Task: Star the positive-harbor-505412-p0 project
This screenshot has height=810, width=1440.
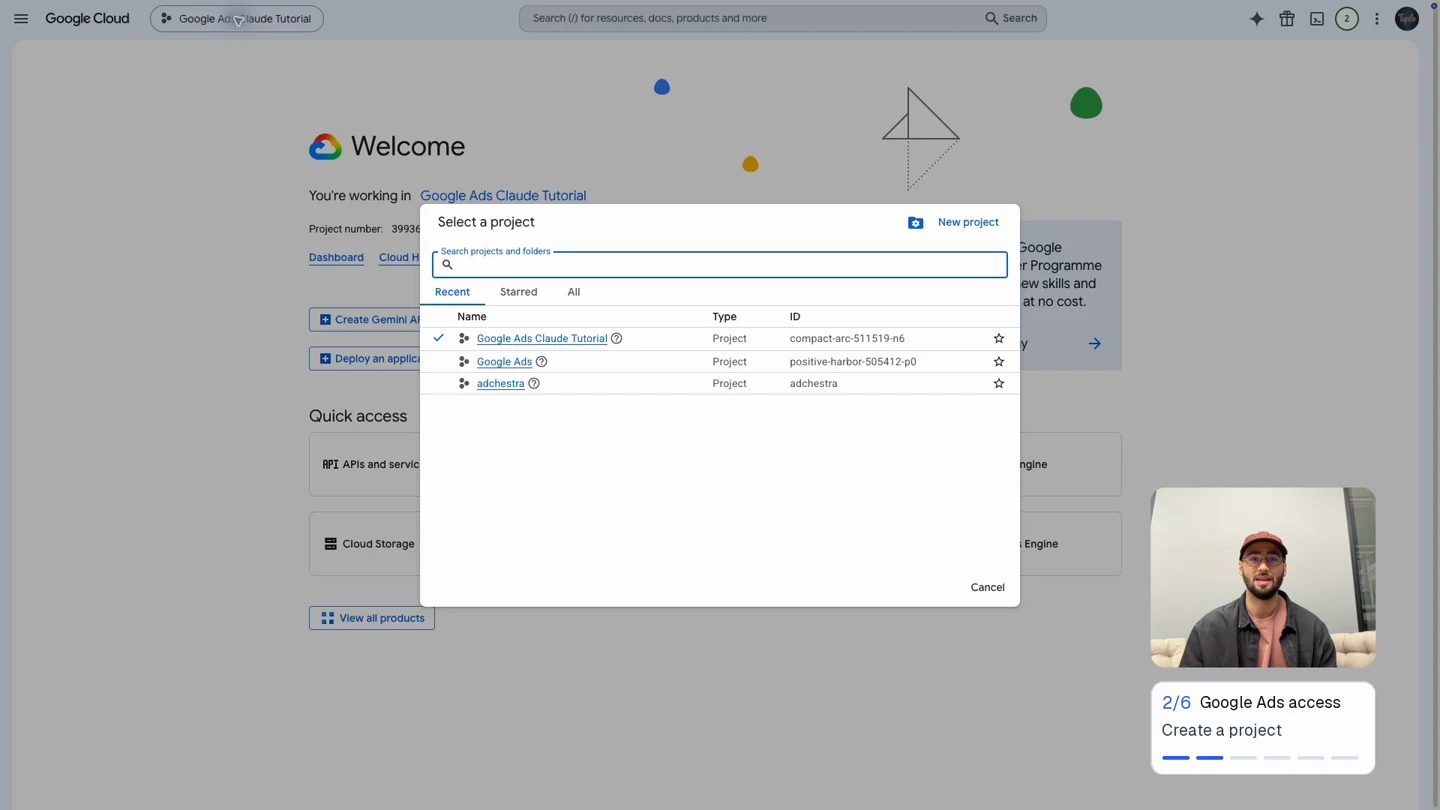Action: pos(998,361)
